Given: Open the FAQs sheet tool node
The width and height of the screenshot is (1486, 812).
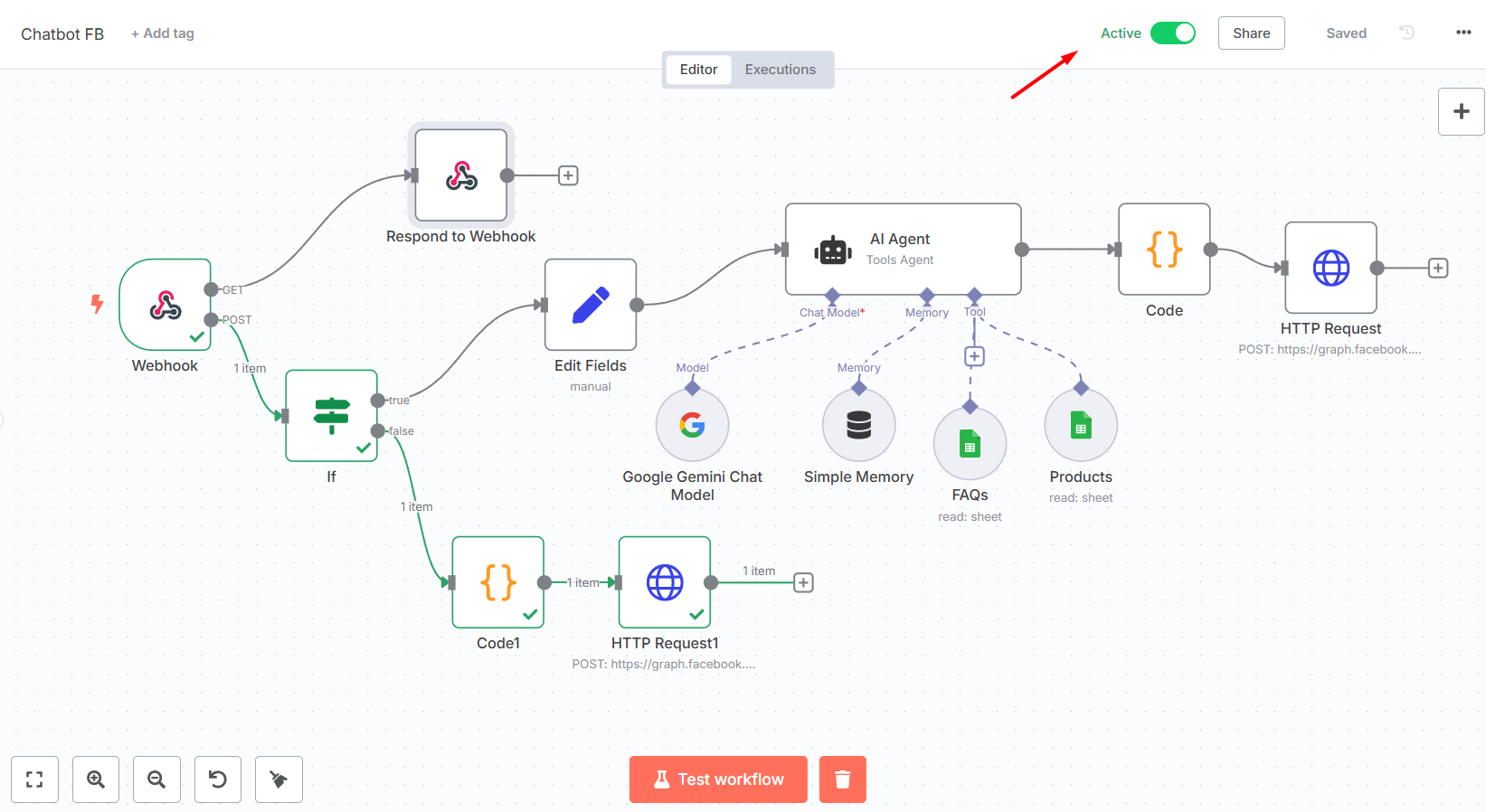Looking at the screenshot, I should [x=970, y=444].
